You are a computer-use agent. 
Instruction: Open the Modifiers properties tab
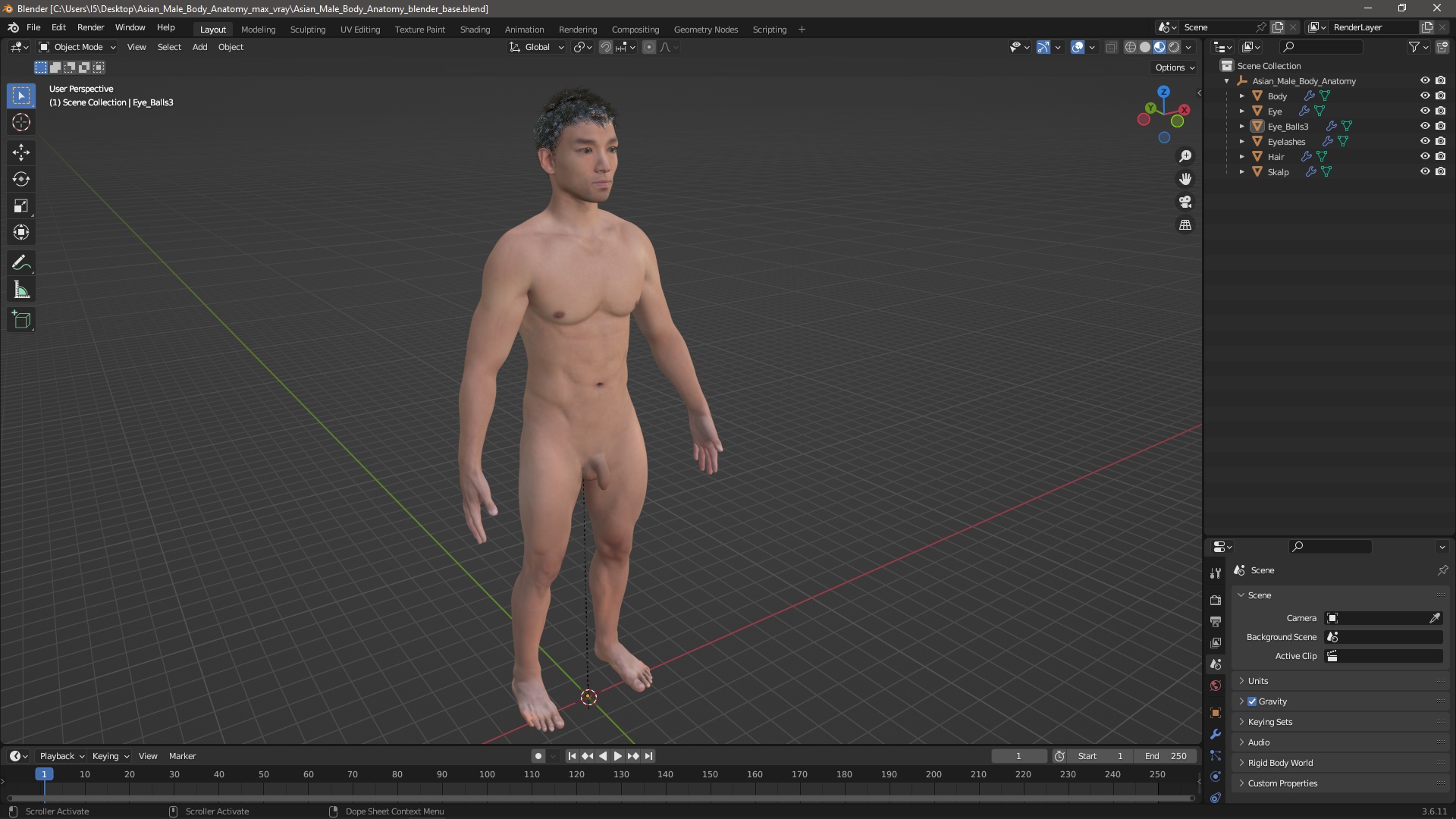click(x=1216, y=734)
